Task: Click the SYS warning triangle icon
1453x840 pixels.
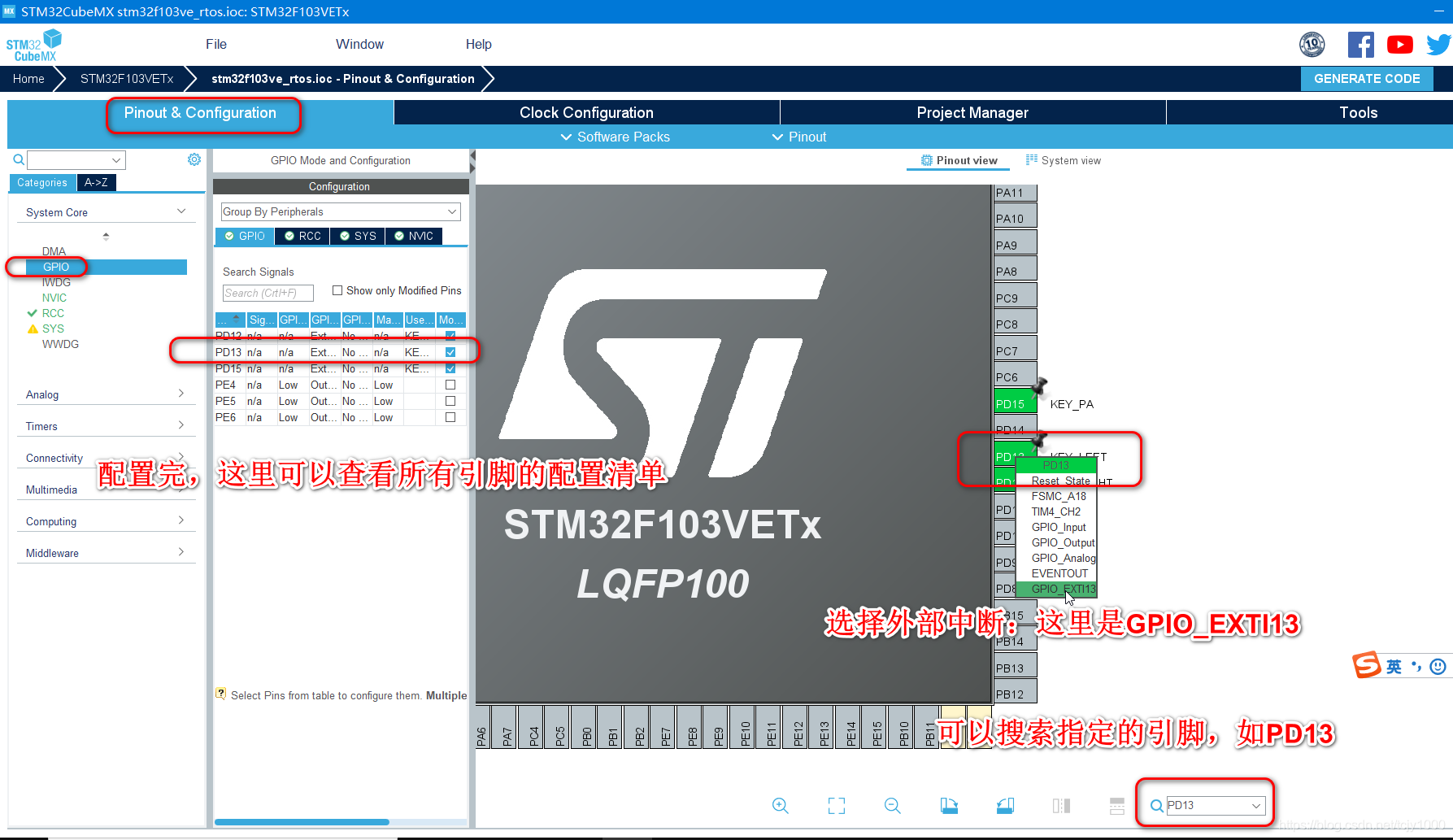Action: pos(33,329)
